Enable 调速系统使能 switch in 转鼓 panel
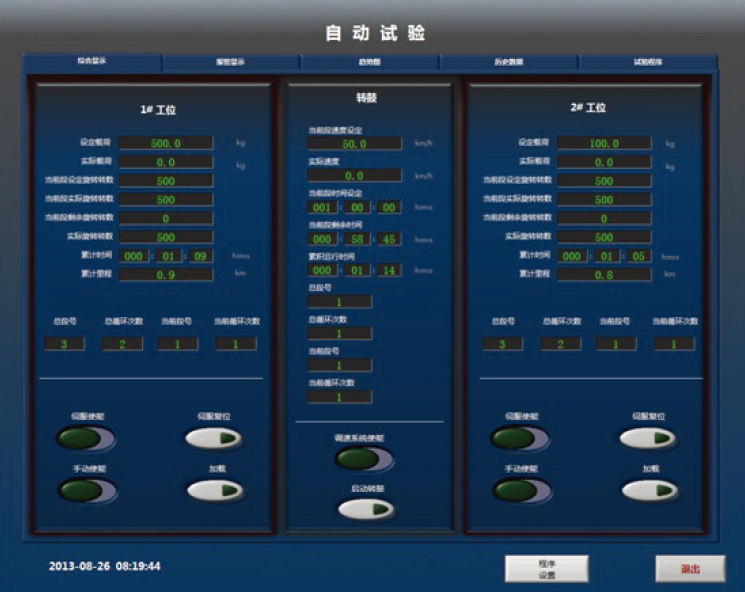 364,459
